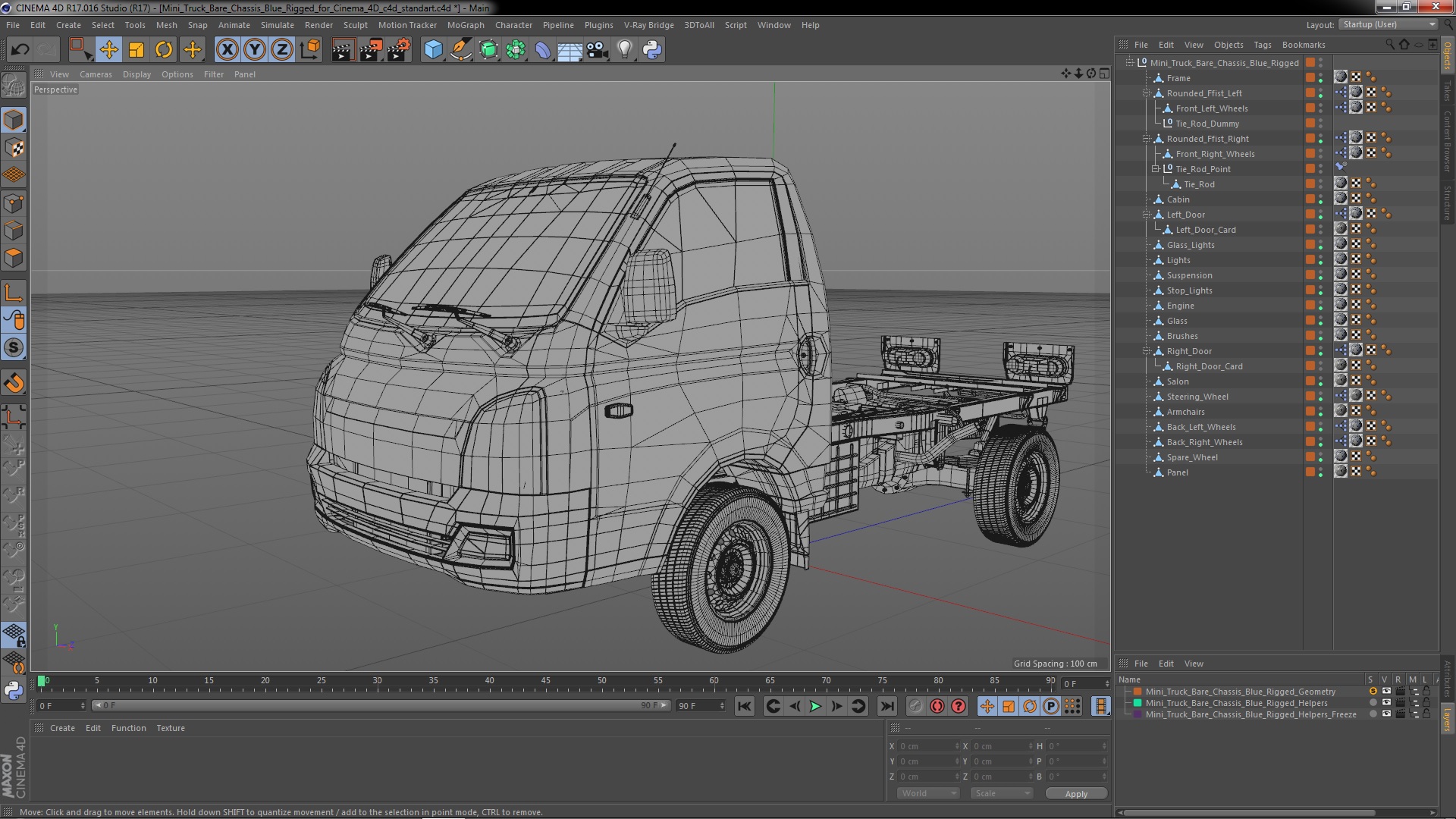Screen dimensions: 1456x819
Task: Open the World coordinate dropdown
Action: [x=928, y=793]
